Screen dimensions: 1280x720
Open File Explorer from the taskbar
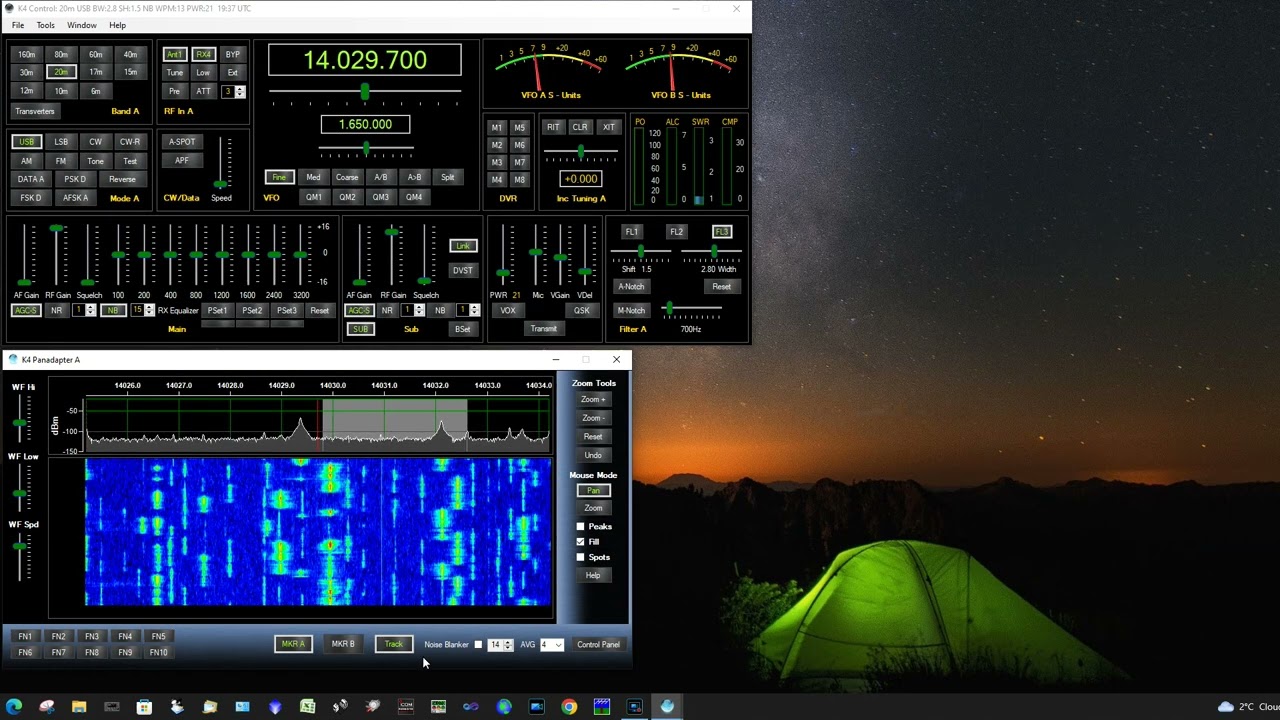[x=79, y=707]
